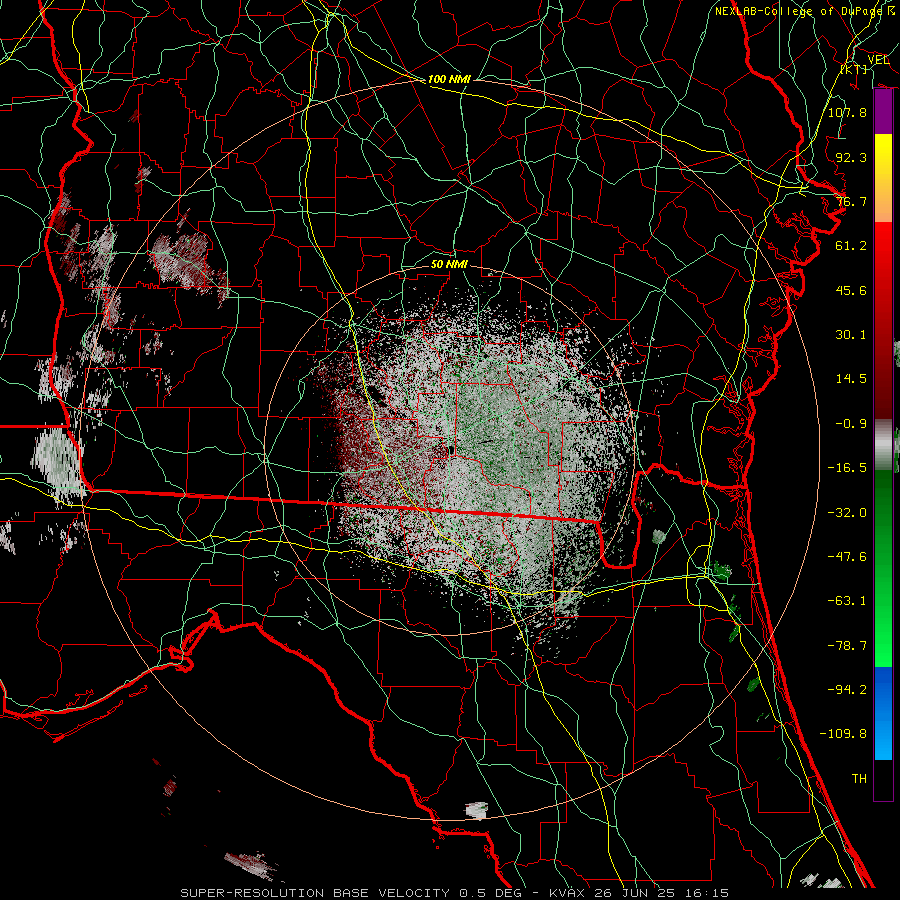This screenshot has height=900, width=900.
Task: Click the -47.6 velocity legend value
Action: tap(847, 557)
